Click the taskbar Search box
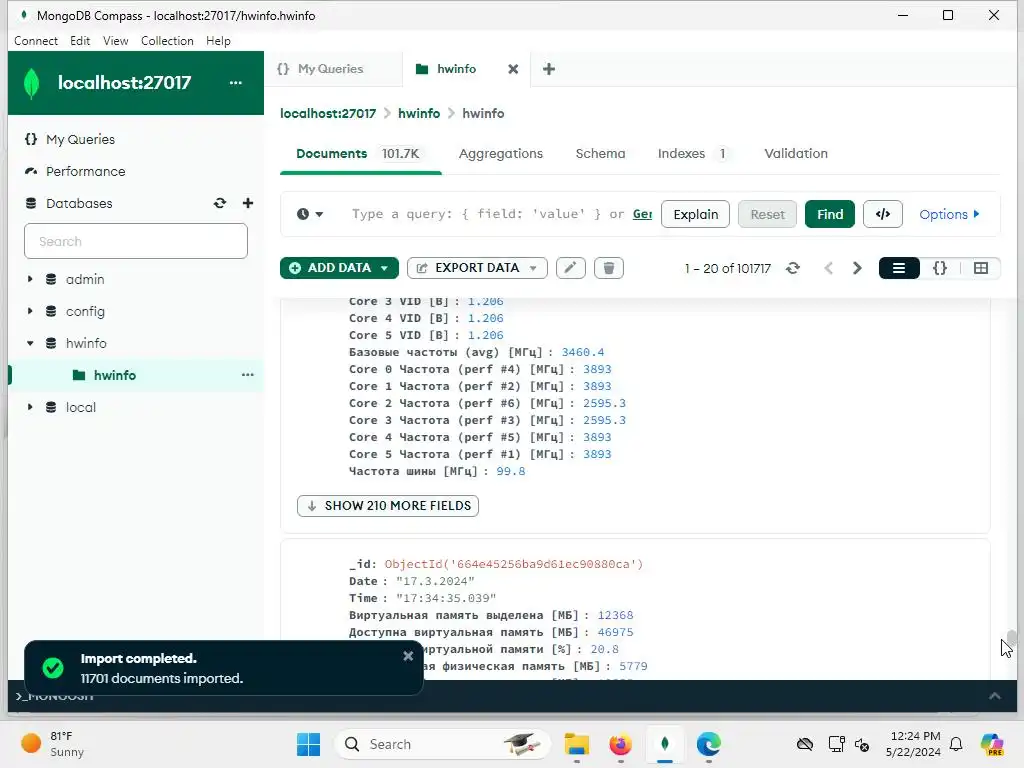 pos(442,744)
